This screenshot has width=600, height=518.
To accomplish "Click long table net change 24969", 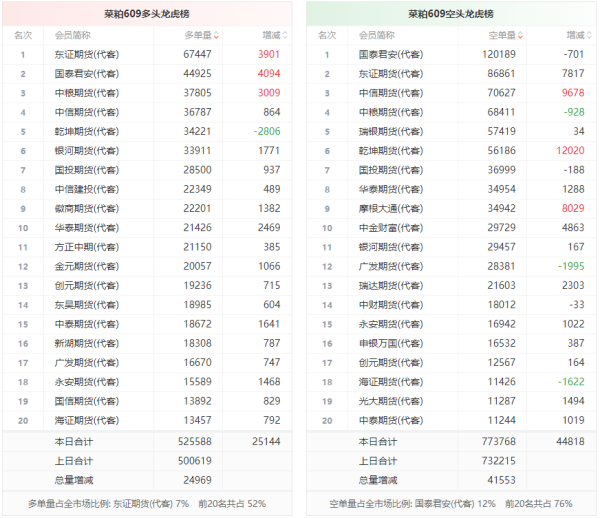I will 197,480.
